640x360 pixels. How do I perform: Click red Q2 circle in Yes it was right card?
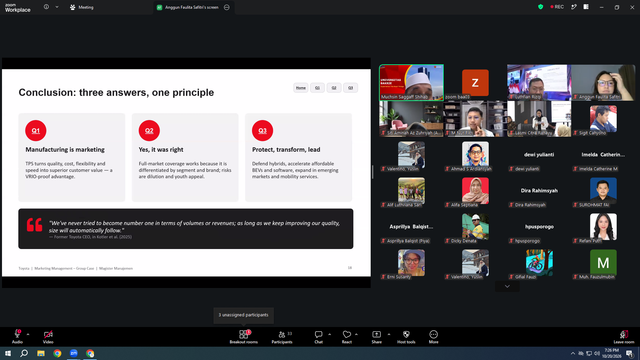tap(149, 131)
